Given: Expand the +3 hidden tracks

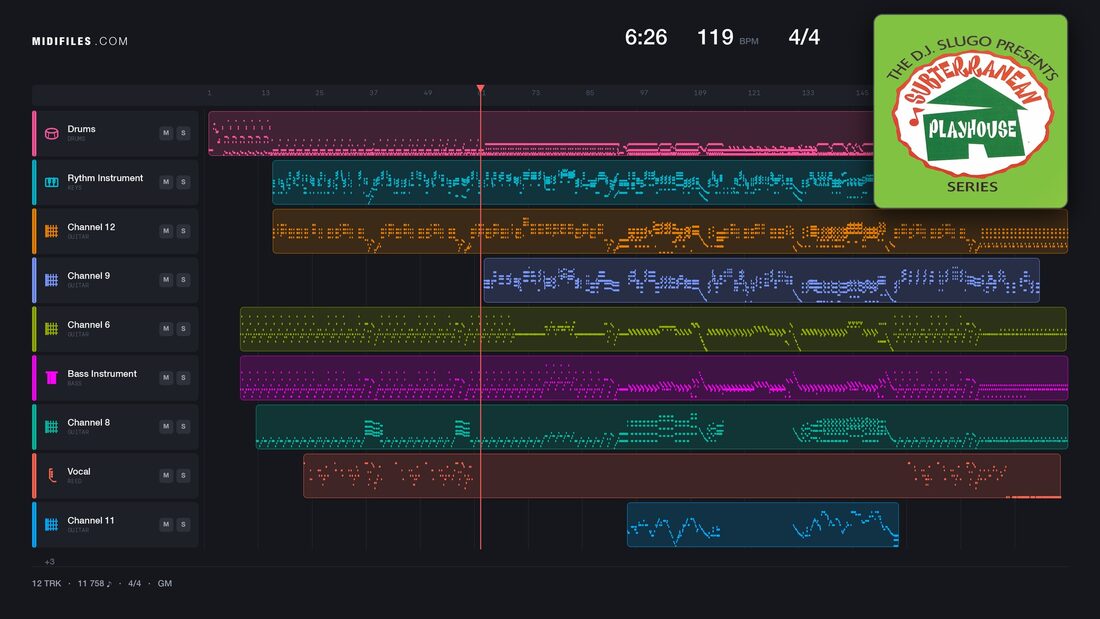Looking at the screenshot, I should pos(49,561).
